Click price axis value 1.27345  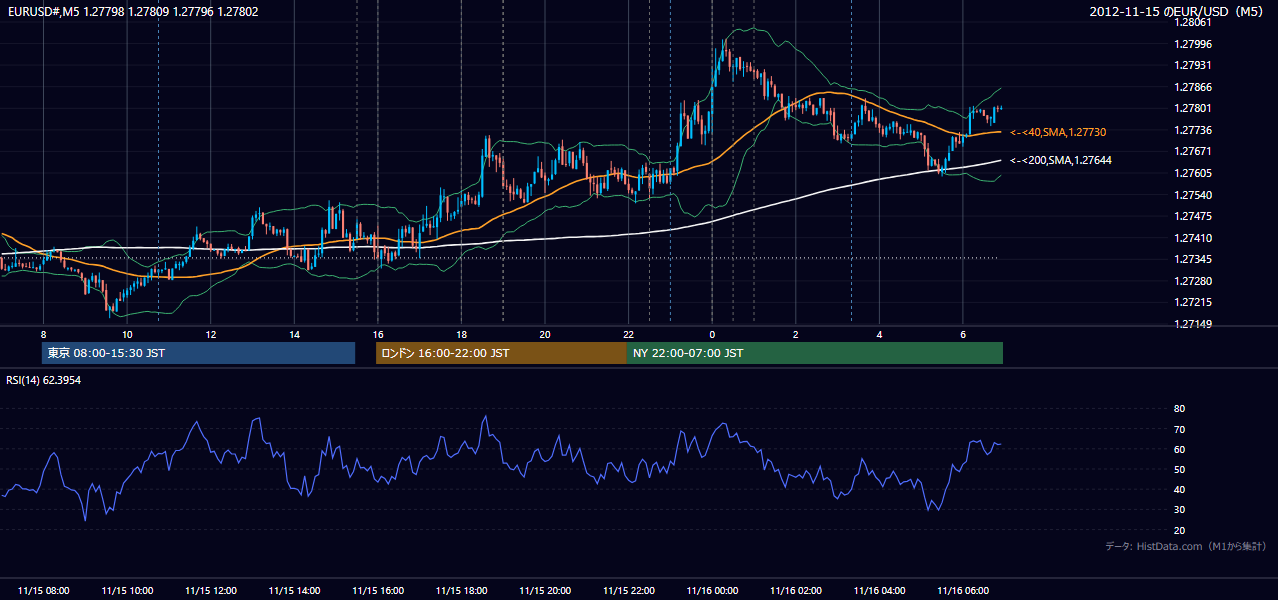pos(1193,259)
